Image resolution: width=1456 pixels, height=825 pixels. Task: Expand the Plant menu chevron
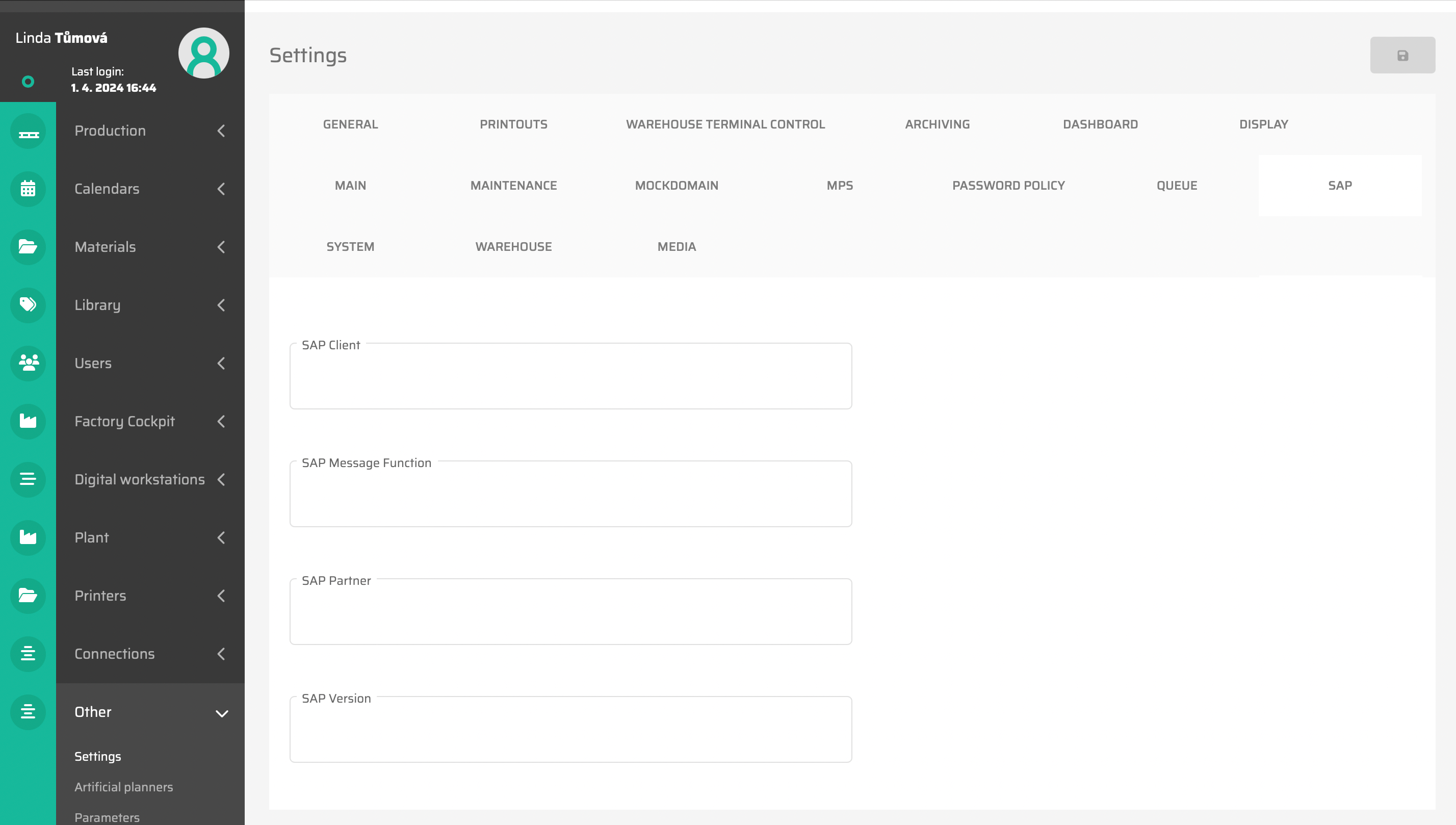tap(221, 538)
